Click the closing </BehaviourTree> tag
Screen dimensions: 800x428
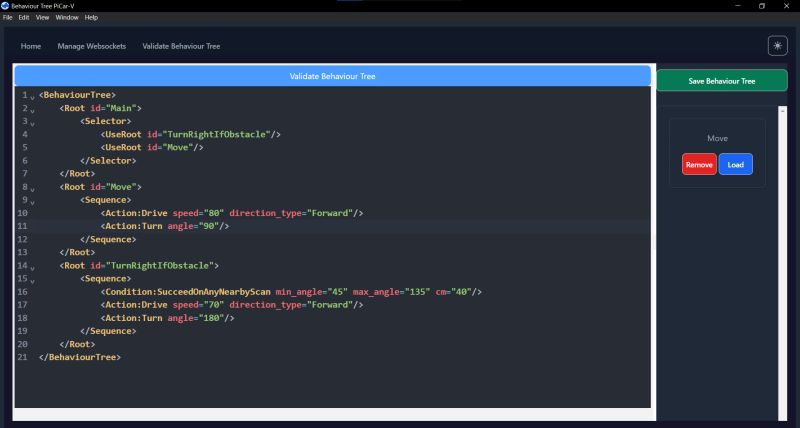[80, 357]
